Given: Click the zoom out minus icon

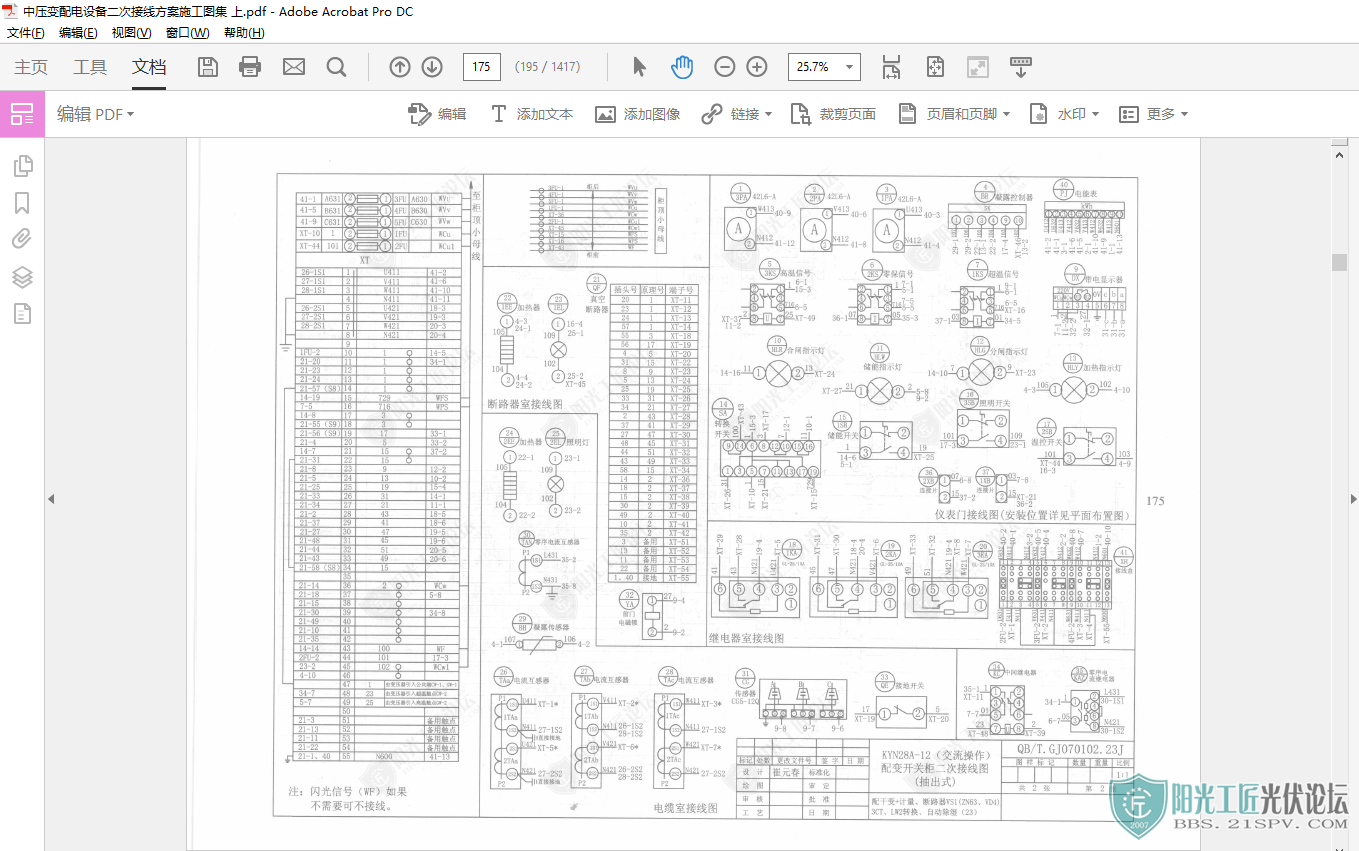Looking at the screenshot, I should [725, 67].
